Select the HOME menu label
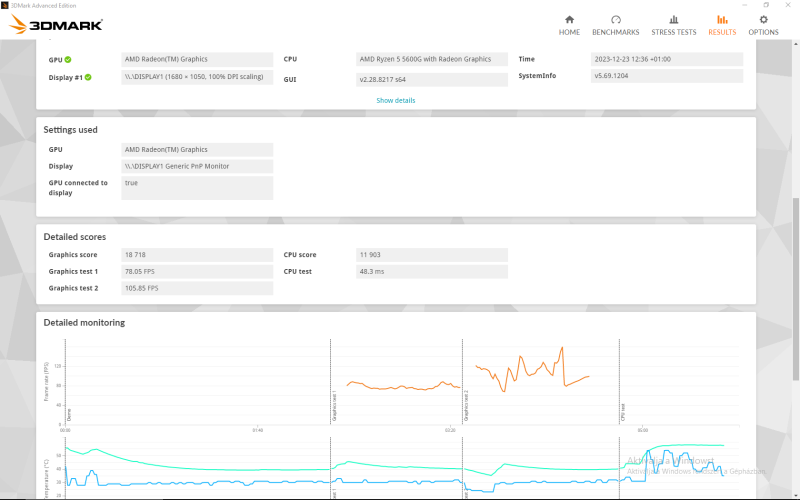This screenshot has height=500, width=800. tap(569, 32)
